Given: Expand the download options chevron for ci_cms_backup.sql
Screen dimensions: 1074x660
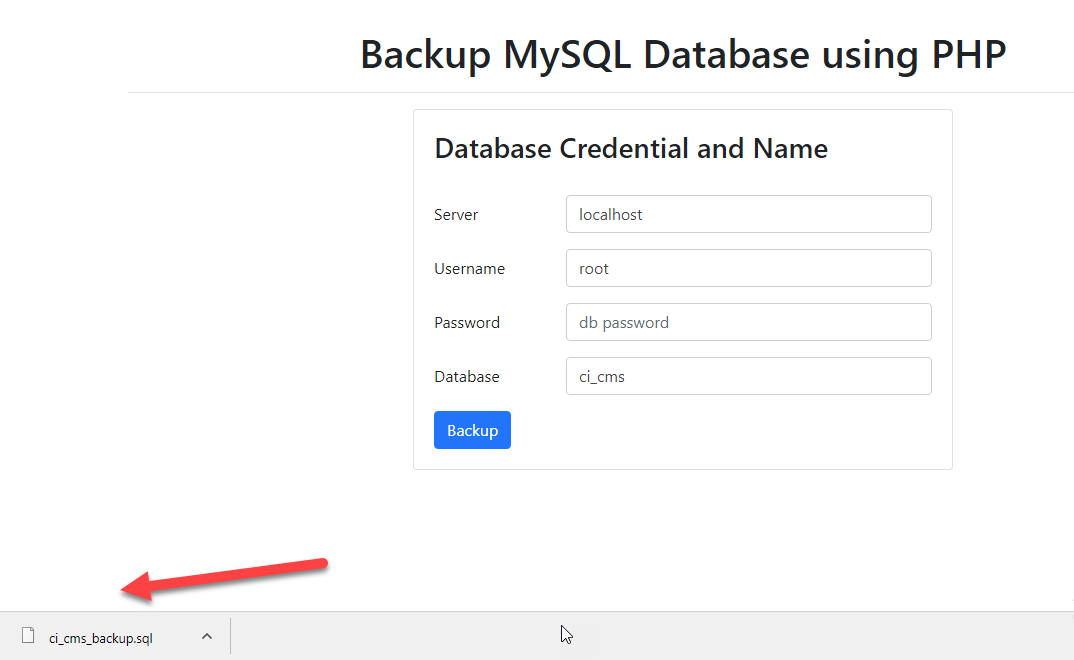Looking at the screenshot, I should tap(207, 637).
